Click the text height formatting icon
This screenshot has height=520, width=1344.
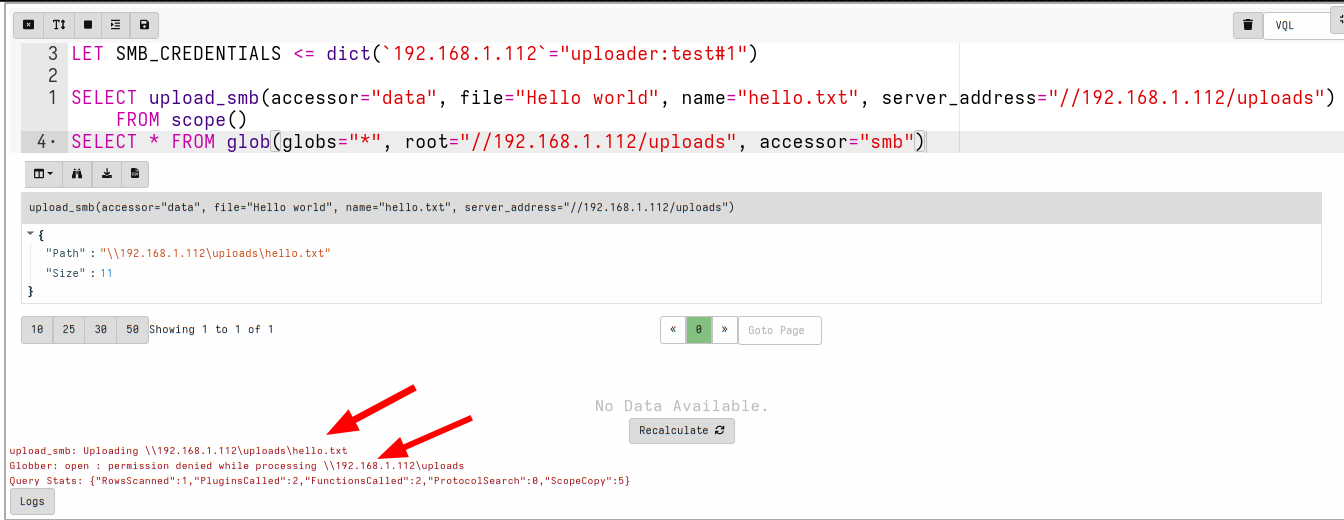point(59,25)
